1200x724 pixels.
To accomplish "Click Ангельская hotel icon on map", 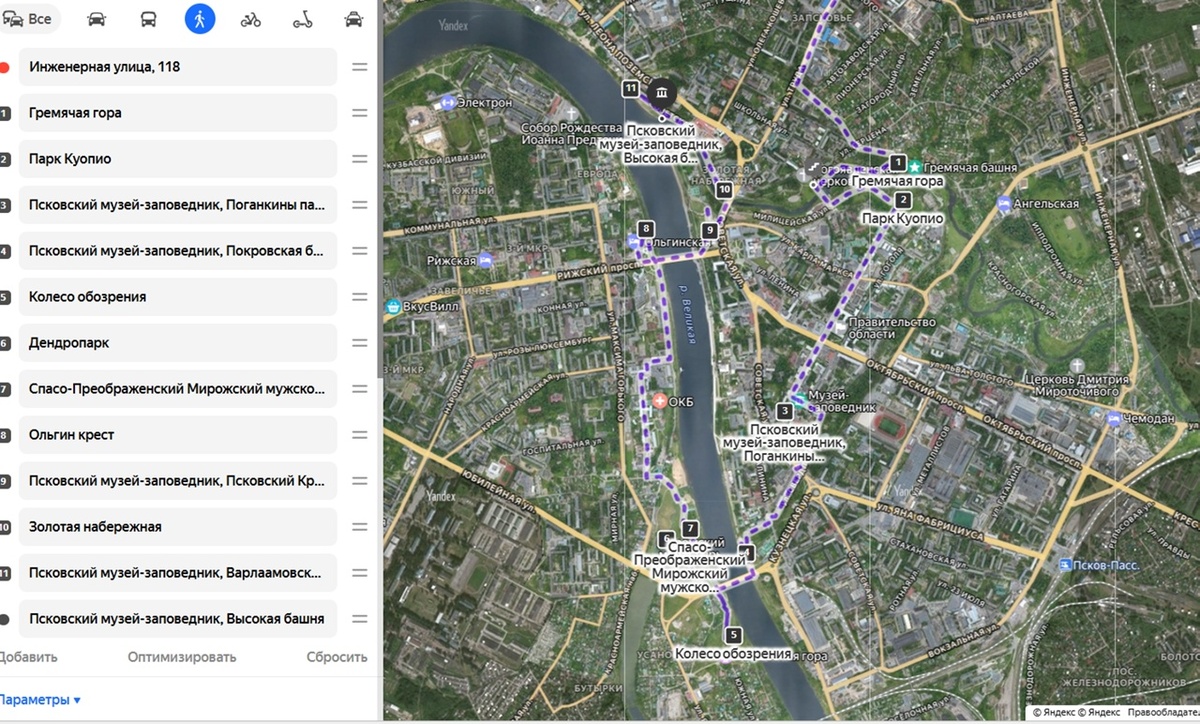I will coord(1003,204).
